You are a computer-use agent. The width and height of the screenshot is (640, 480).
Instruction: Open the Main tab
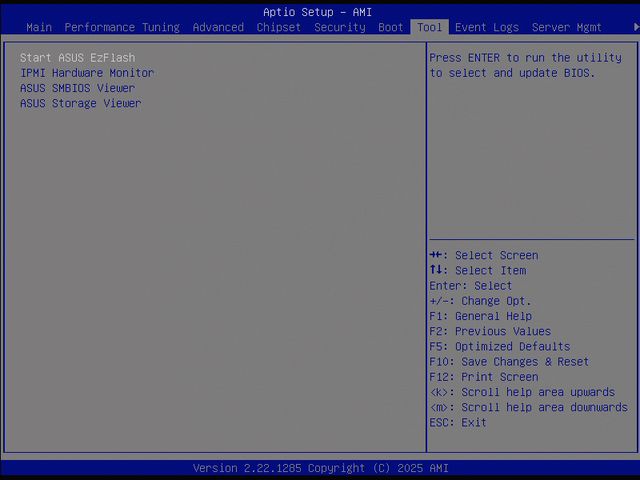point(39,27)
